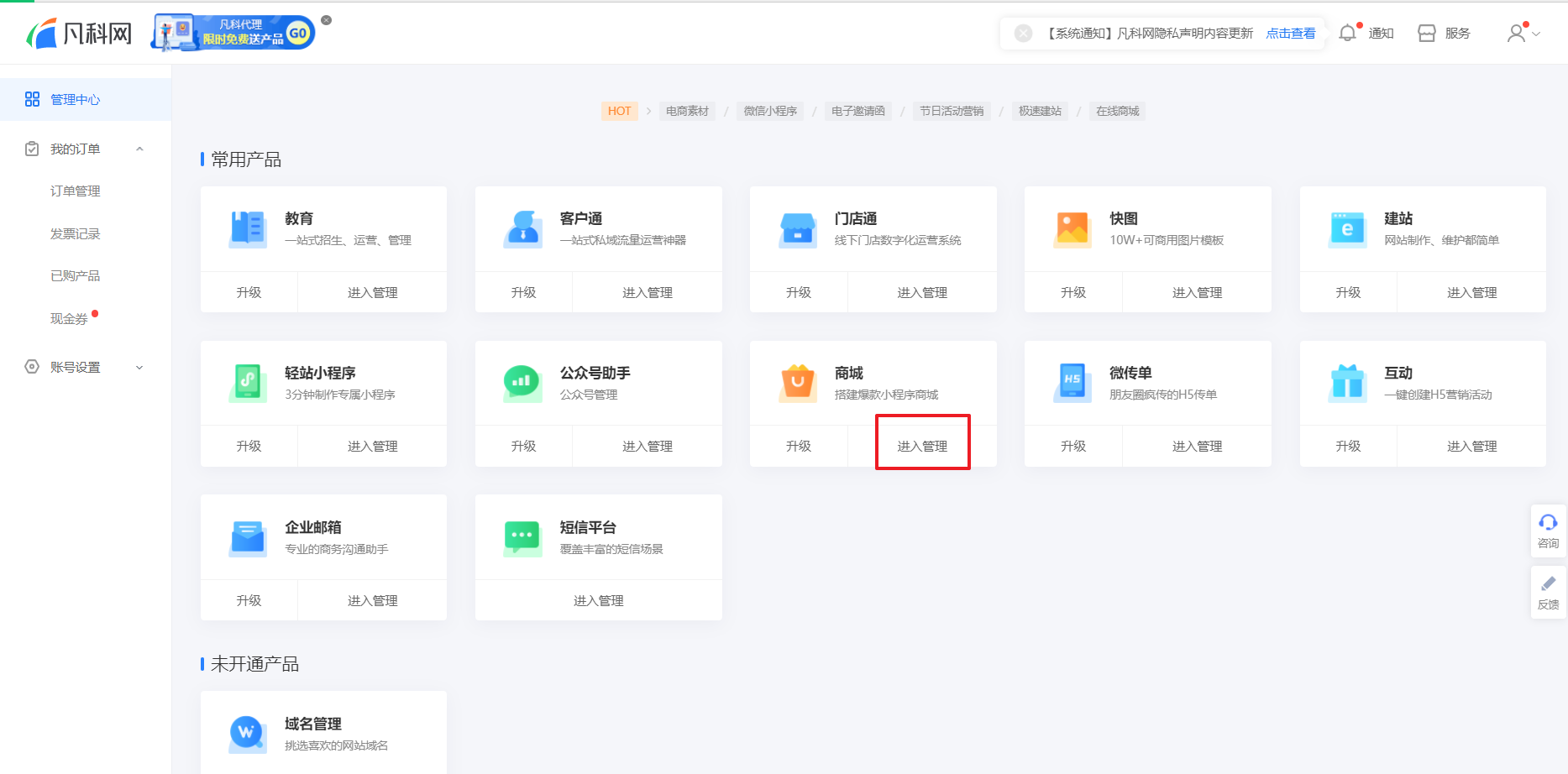Select 管理中心 in the sidebar

(x=86, y=100)
